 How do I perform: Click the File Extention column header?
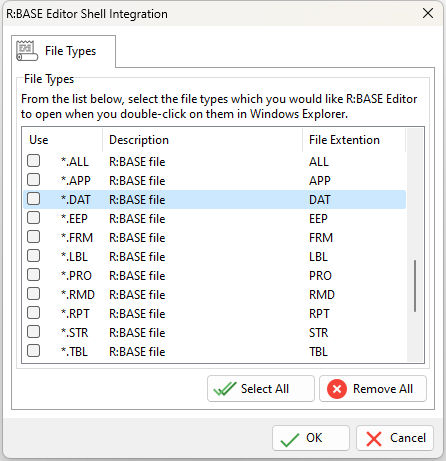[x=354, y=140]
